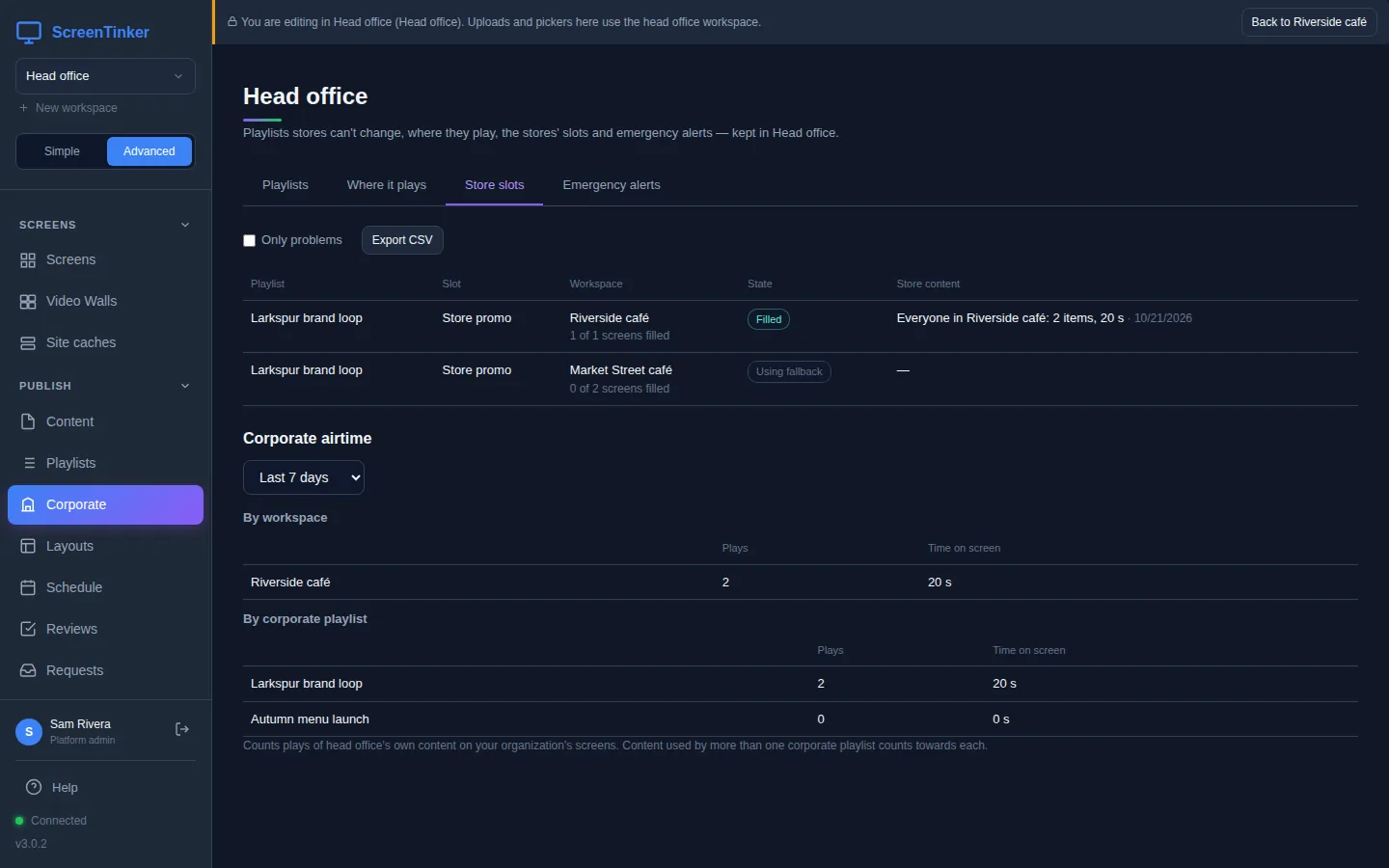
Task: Go to Site caches icon
Action: pyautogui.click(x=28, y=343)
